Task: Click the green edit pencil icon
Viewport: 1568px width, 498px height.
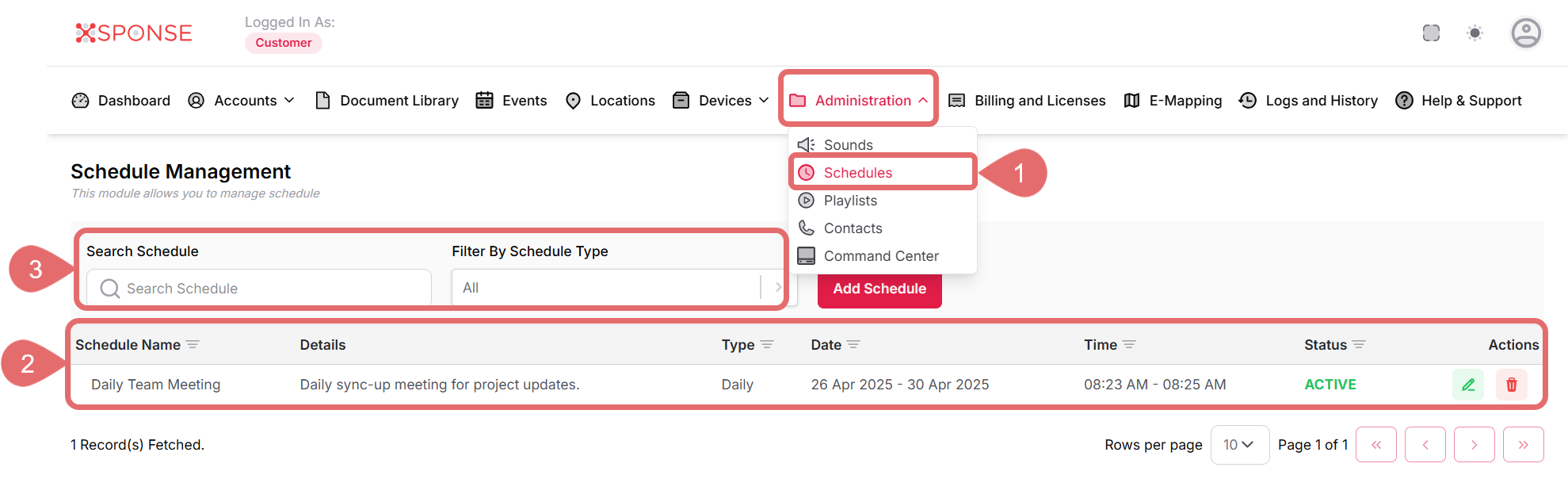Action: [x=1467, y=385]
